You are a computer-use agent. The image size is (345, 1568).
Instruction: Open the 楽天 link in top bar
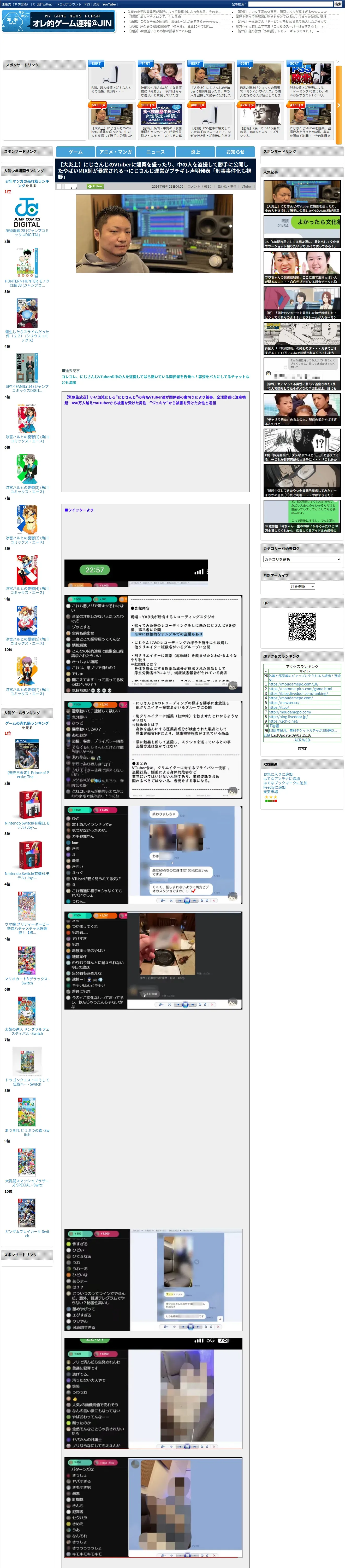[x=96, y=4]
